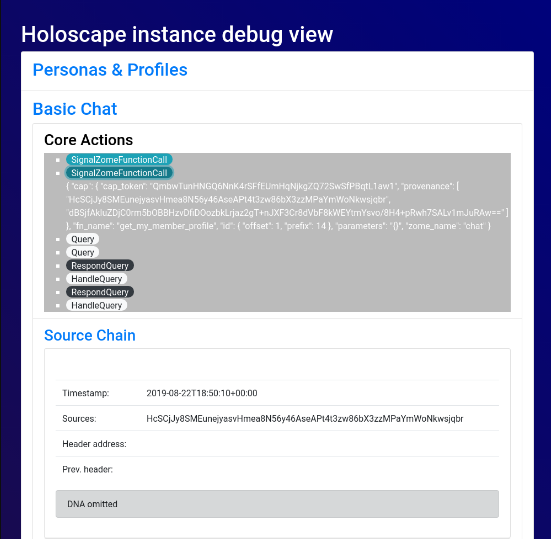
Task: Click the Core Actions heading
Action: 89,140
